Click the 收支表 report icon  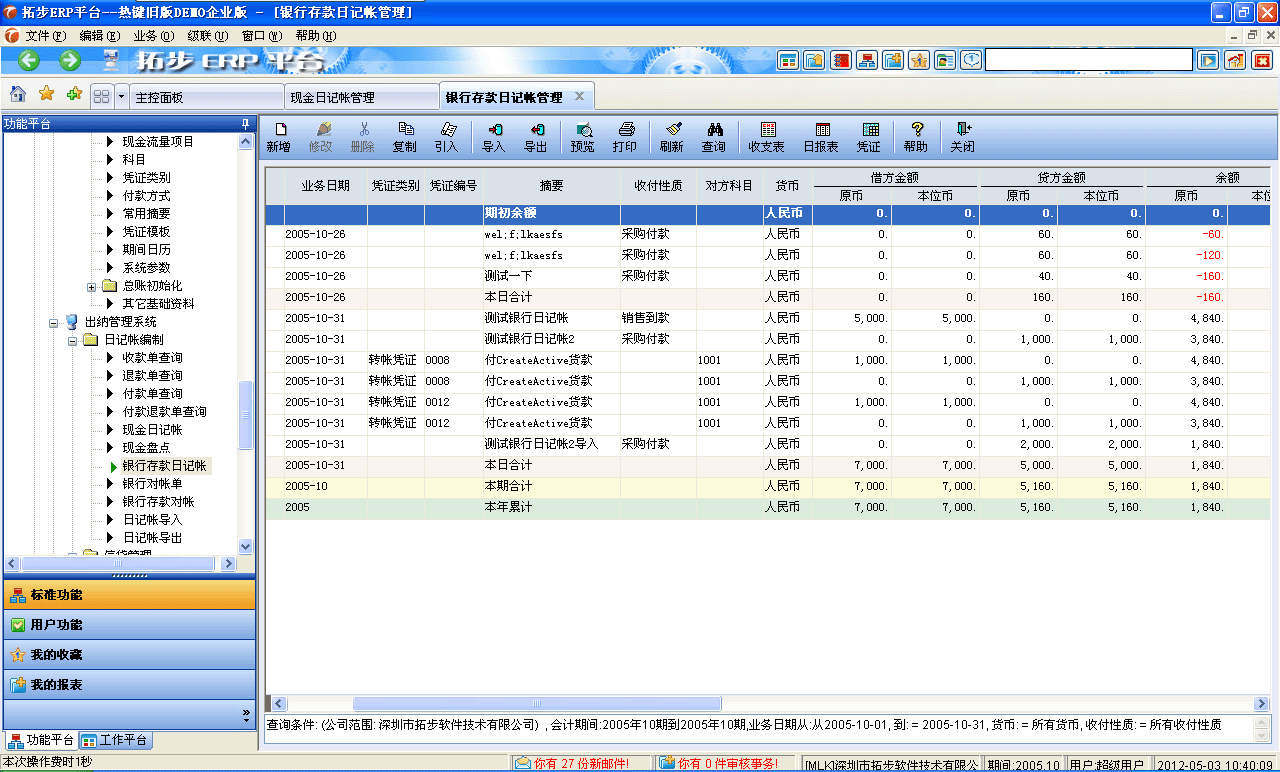click(x=767, y=136)
